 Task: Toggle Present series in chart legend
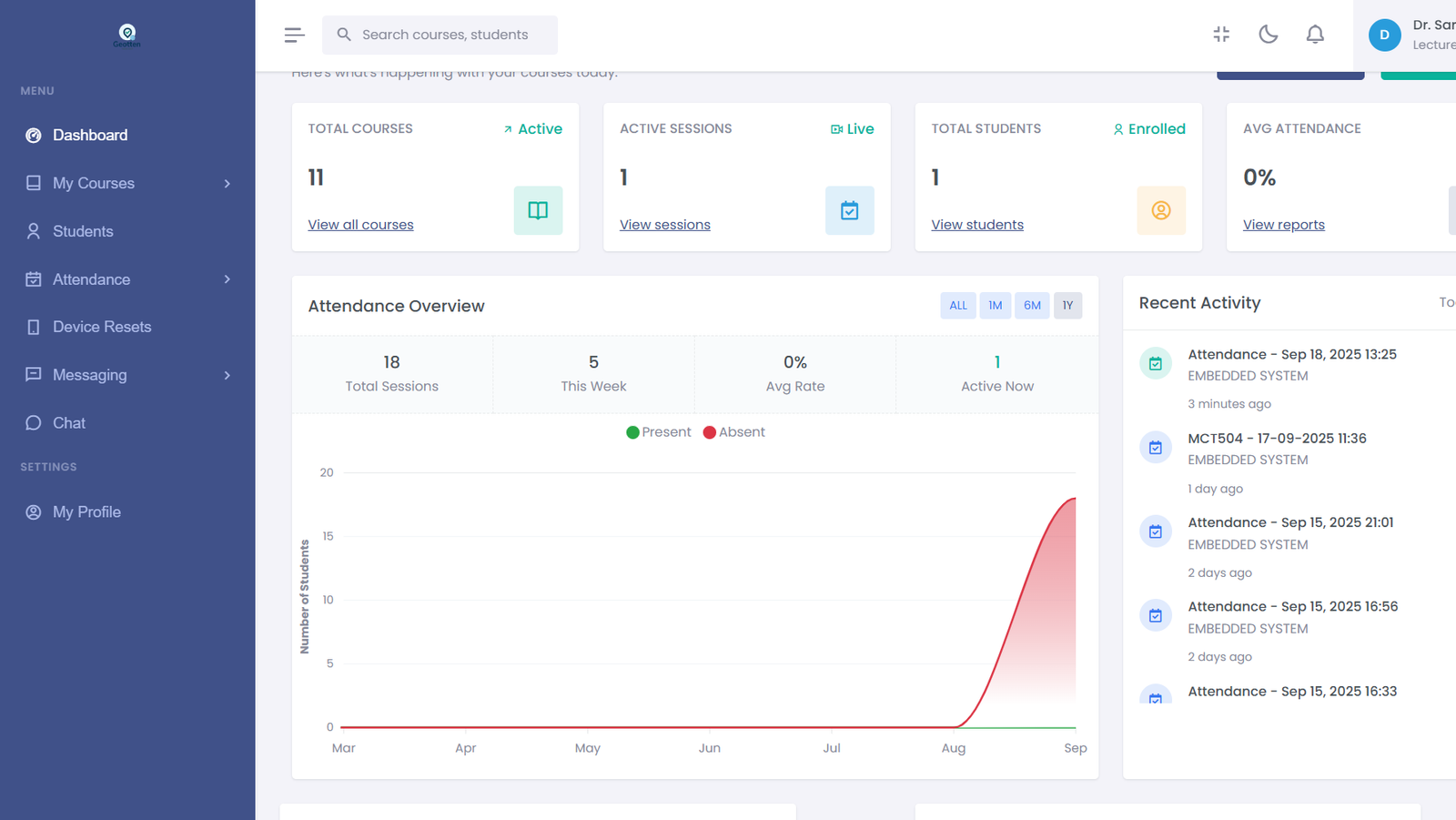pyautogui.click(x=658, y=432)
